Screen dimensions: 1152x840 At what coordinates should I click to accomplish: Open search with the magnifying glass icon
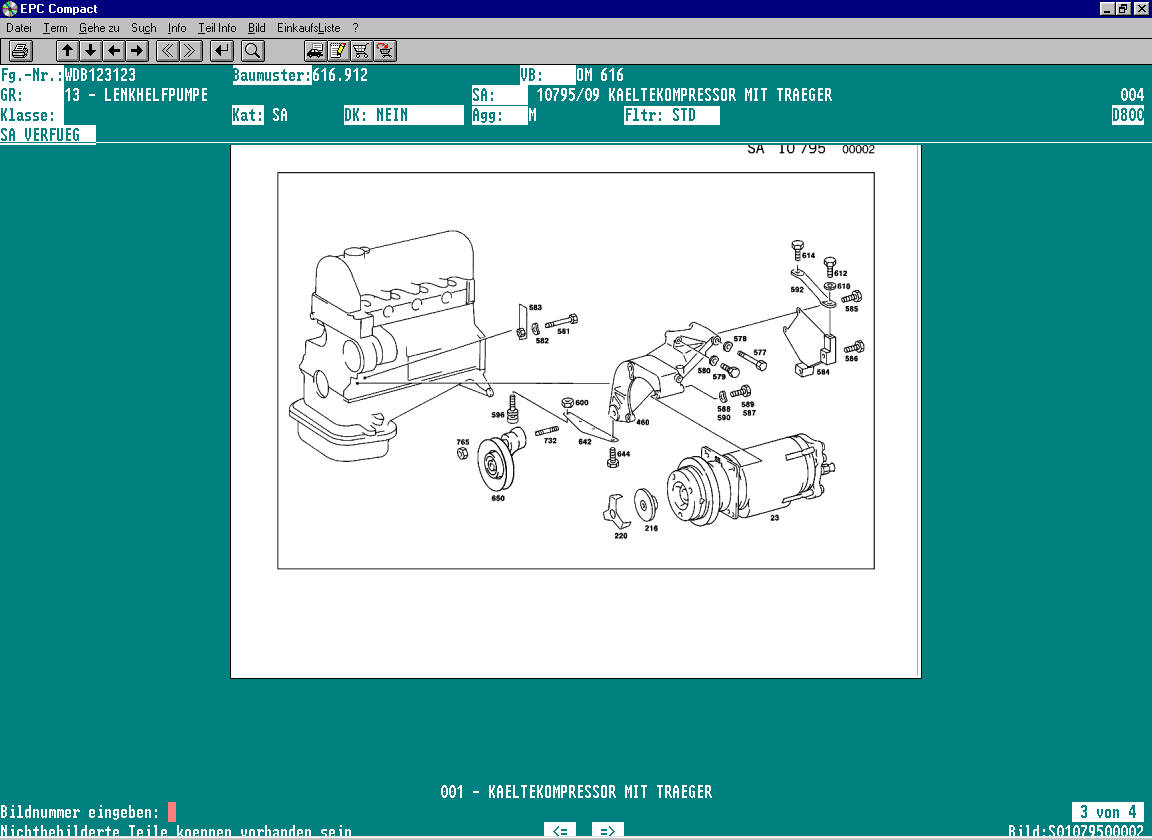[252, 50]
